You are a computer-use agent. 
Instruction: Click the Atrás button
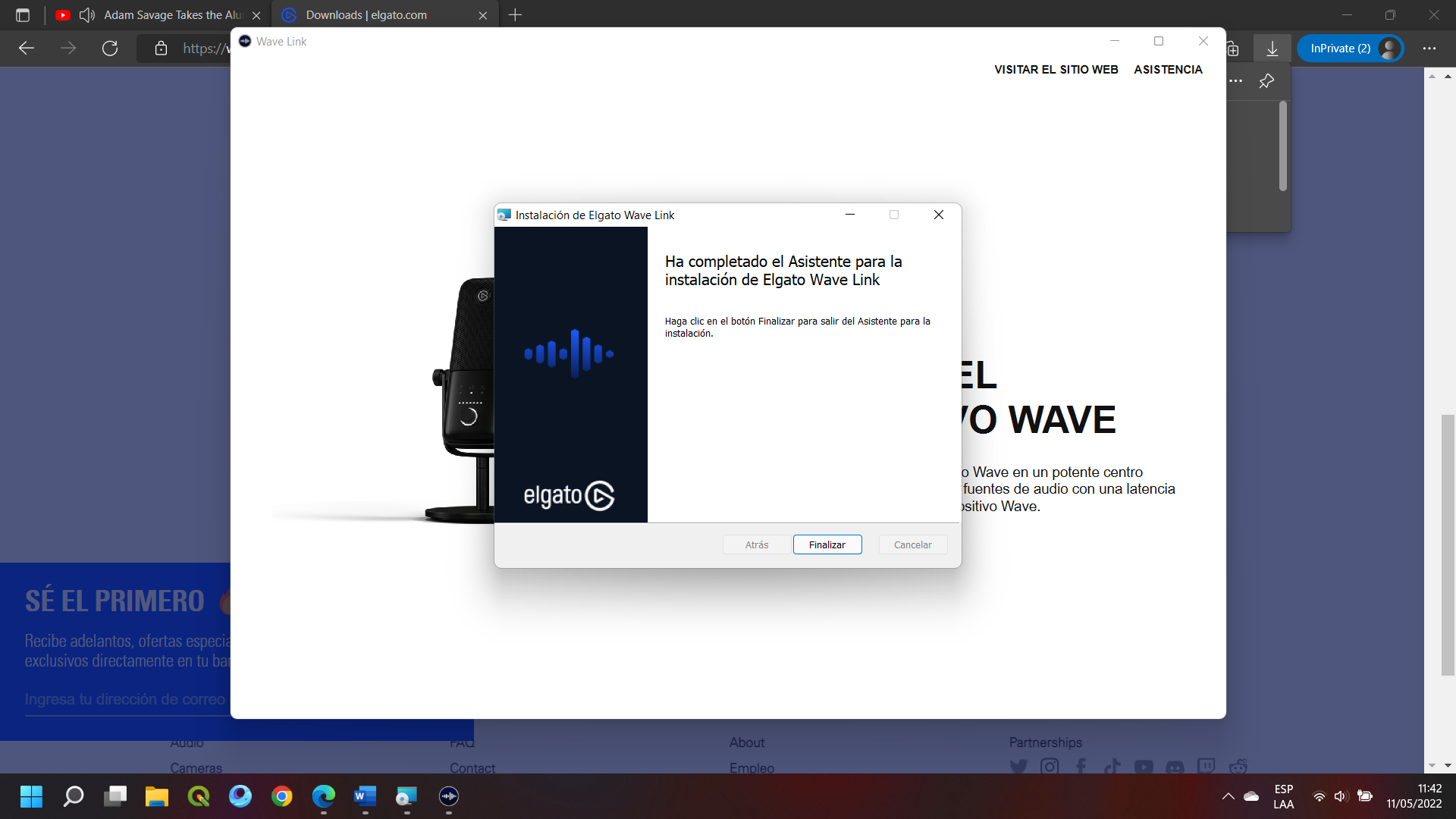point(756,544)
